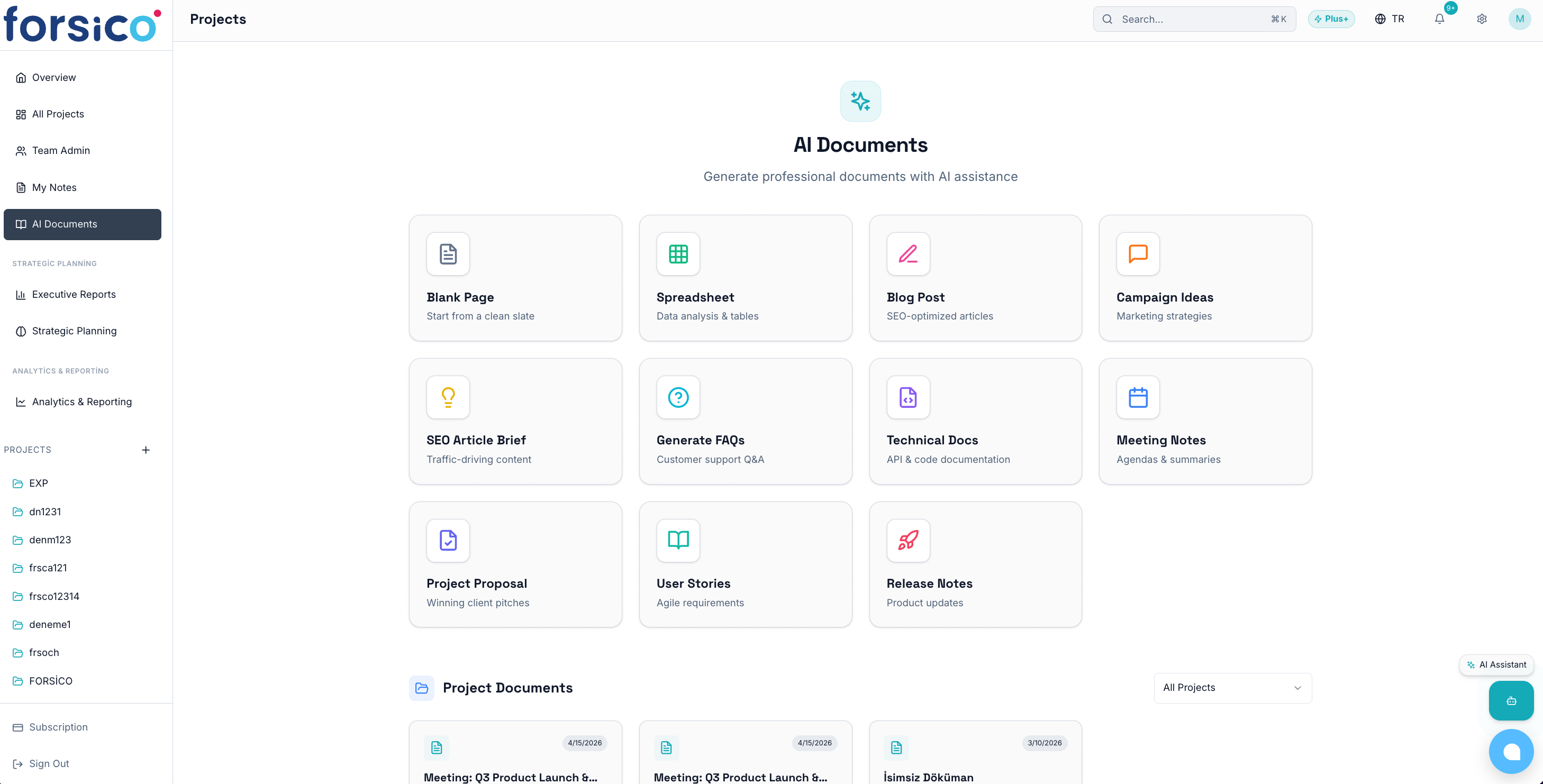Screen dimensions: 1543x784
Task: Switch language using the TR selector
Action: pos(1390,19)
